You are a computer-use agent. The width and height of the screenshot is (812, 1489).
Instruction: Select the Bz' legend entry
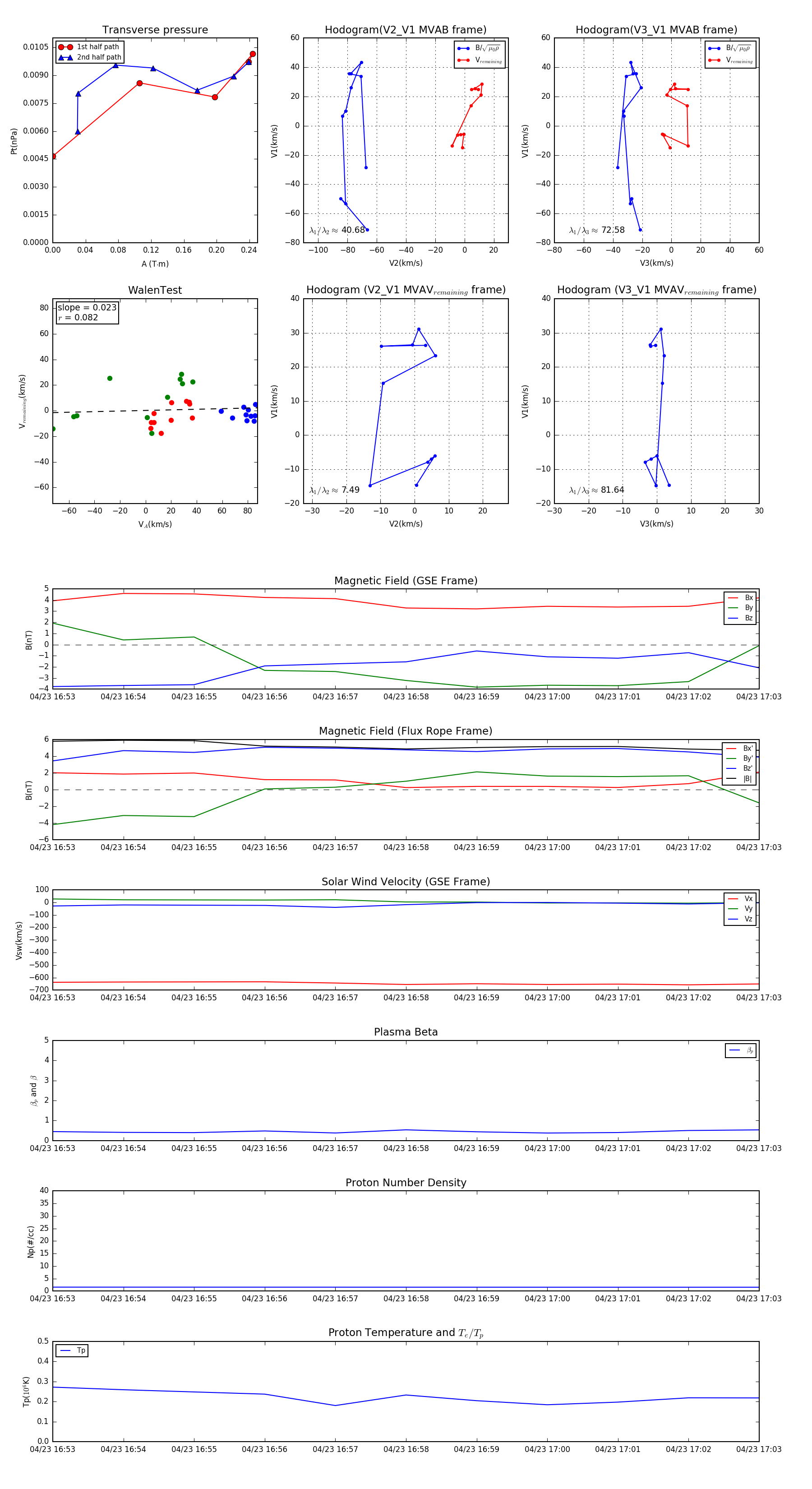pos(739,768)
